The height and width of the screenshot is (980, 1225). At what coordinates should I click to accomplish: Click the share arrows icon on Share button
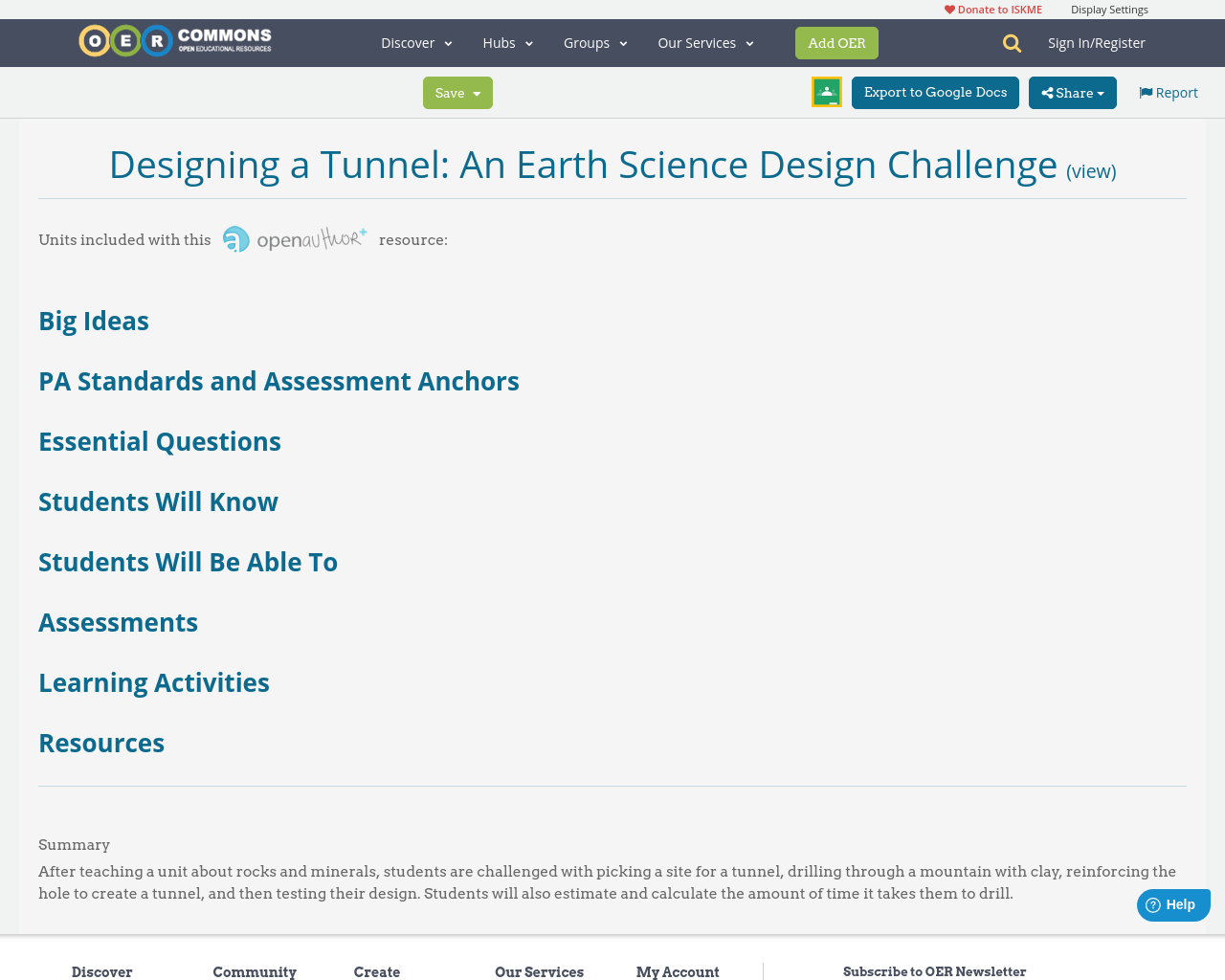pyautogui.click(x=1046, y=91)
